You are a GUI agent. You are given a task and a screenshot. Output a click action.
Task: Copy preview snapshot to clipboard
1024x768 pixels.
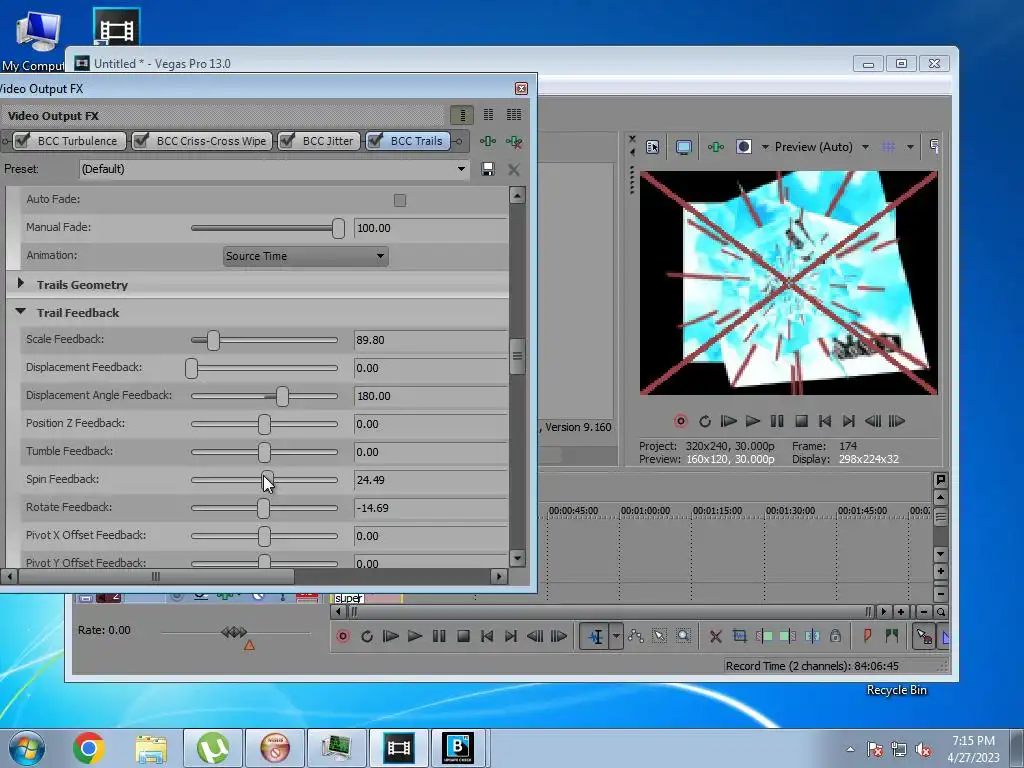935,147
